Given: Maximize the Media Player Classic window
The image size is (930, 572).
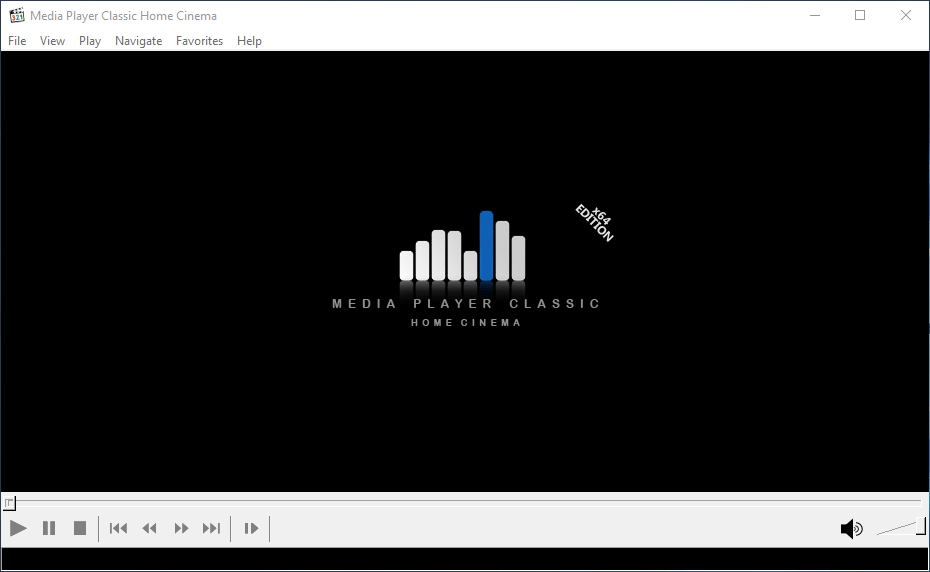Looking at the screenshot, I should tap(860, 15).
